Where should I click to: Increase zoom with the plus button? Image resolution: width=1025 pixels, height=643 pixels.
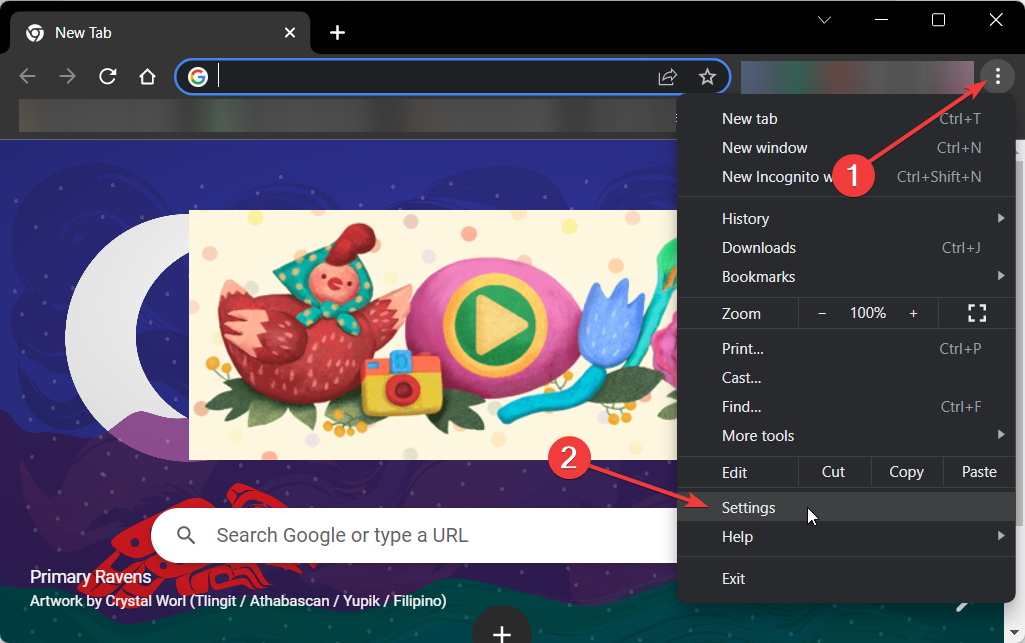click(x=913, y=314)
